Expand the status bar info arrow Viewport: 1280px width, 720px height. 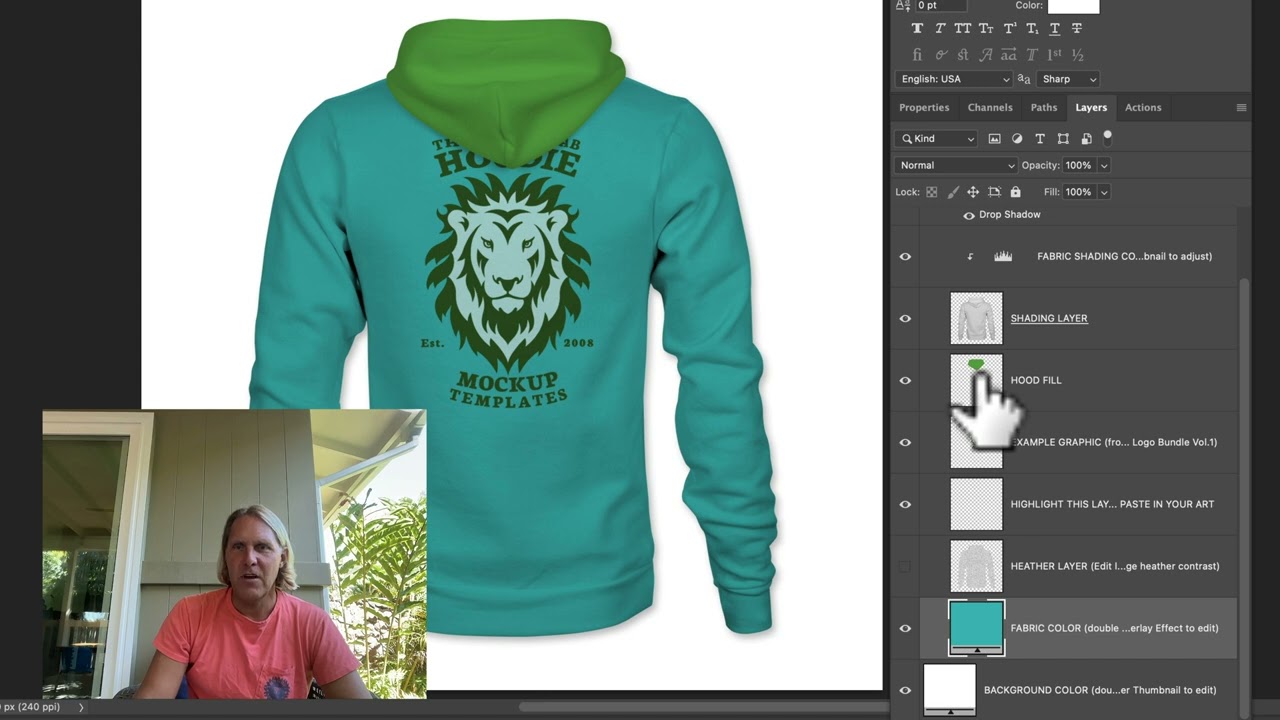pyautogui.click(x=81, y=707)
